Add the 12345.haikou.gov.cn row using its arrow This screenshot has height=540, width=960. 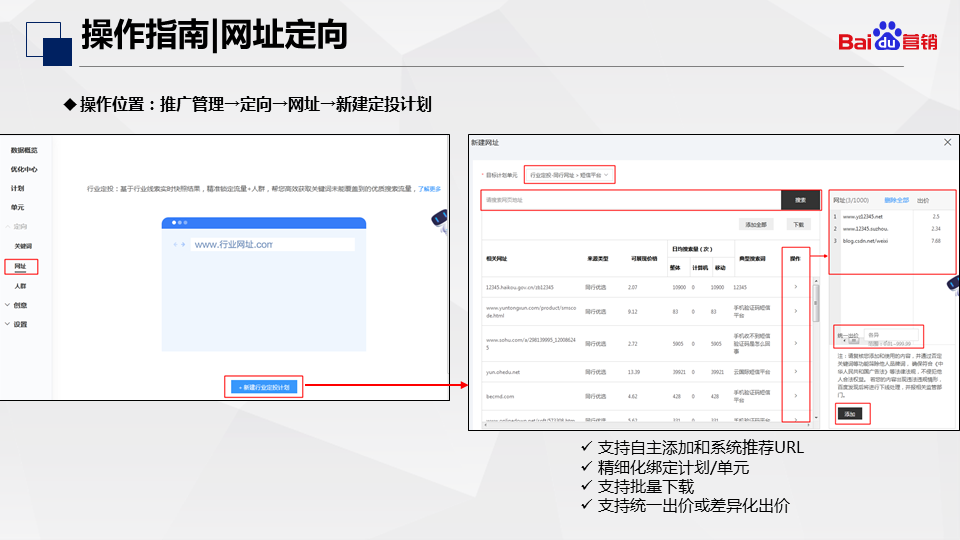[x=796, y=287]
